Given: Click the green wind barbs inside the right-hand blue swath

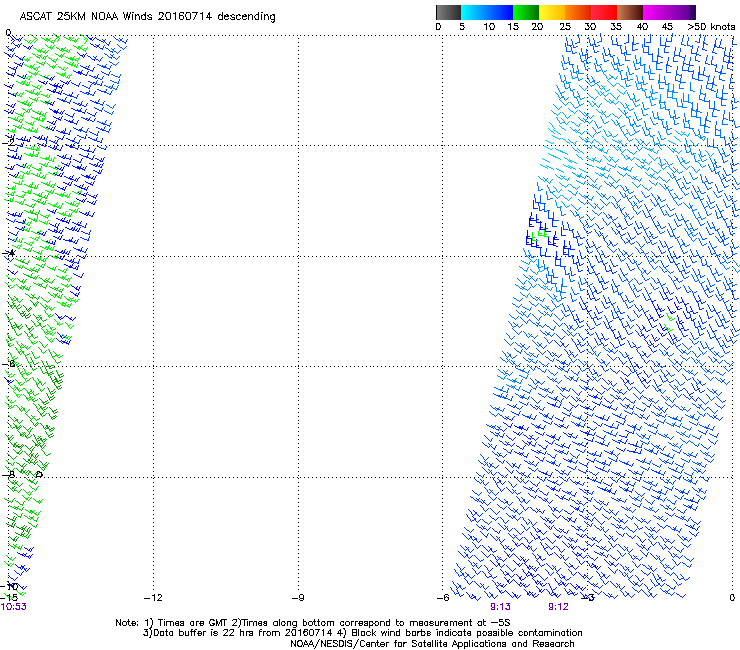Looking at the screenshot, I should pos(669,324).
